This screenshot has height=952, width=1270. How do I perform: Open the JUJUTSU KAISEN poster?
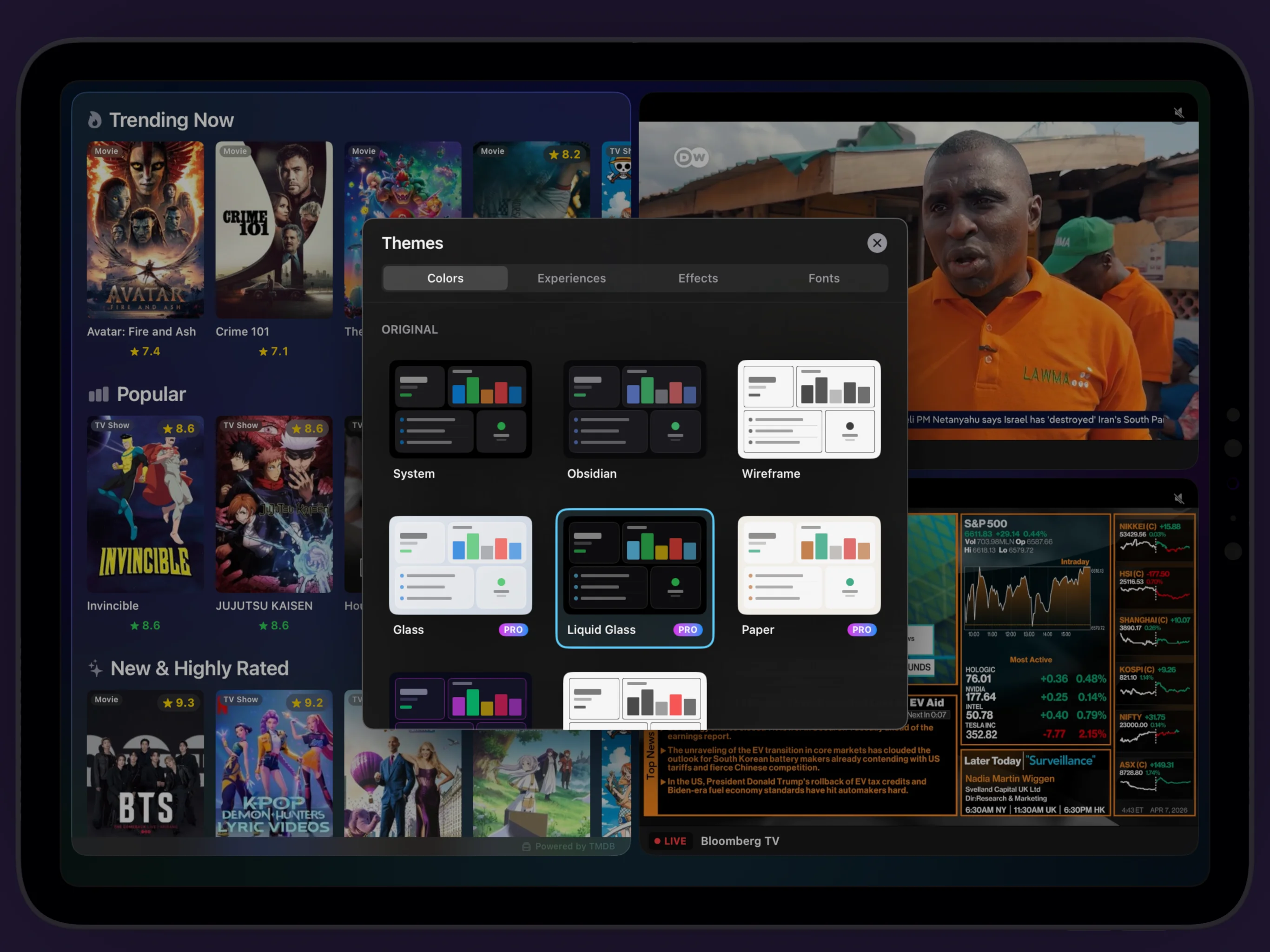click(274, 503)
